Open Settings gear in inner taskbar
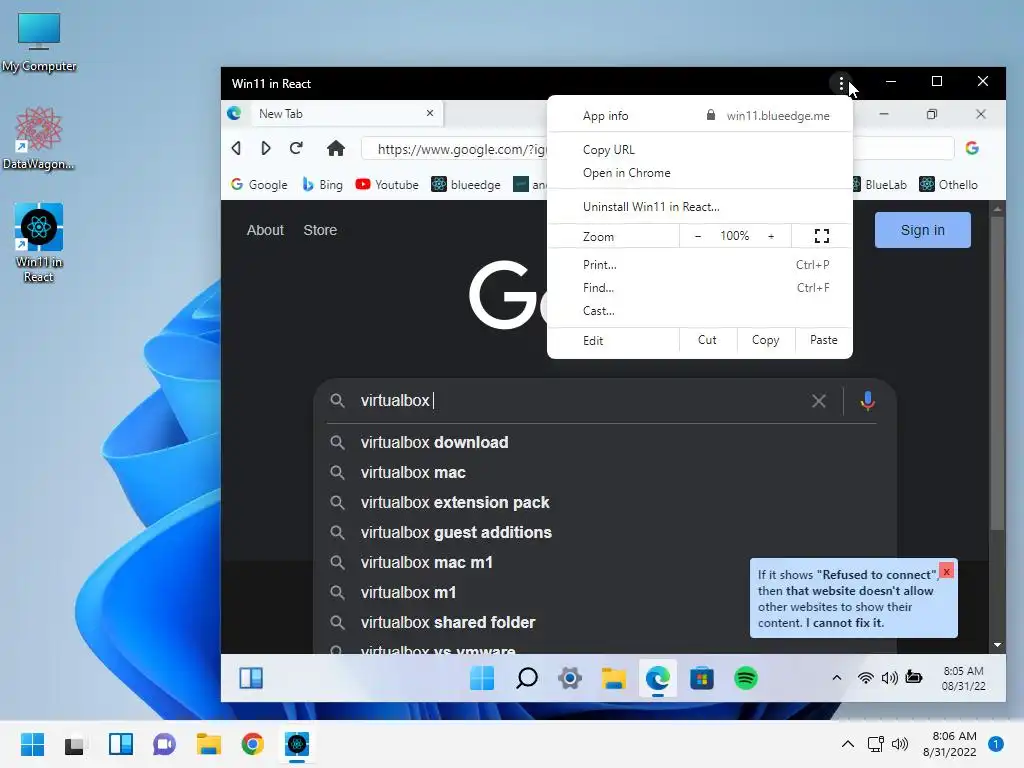 (570, 678)
